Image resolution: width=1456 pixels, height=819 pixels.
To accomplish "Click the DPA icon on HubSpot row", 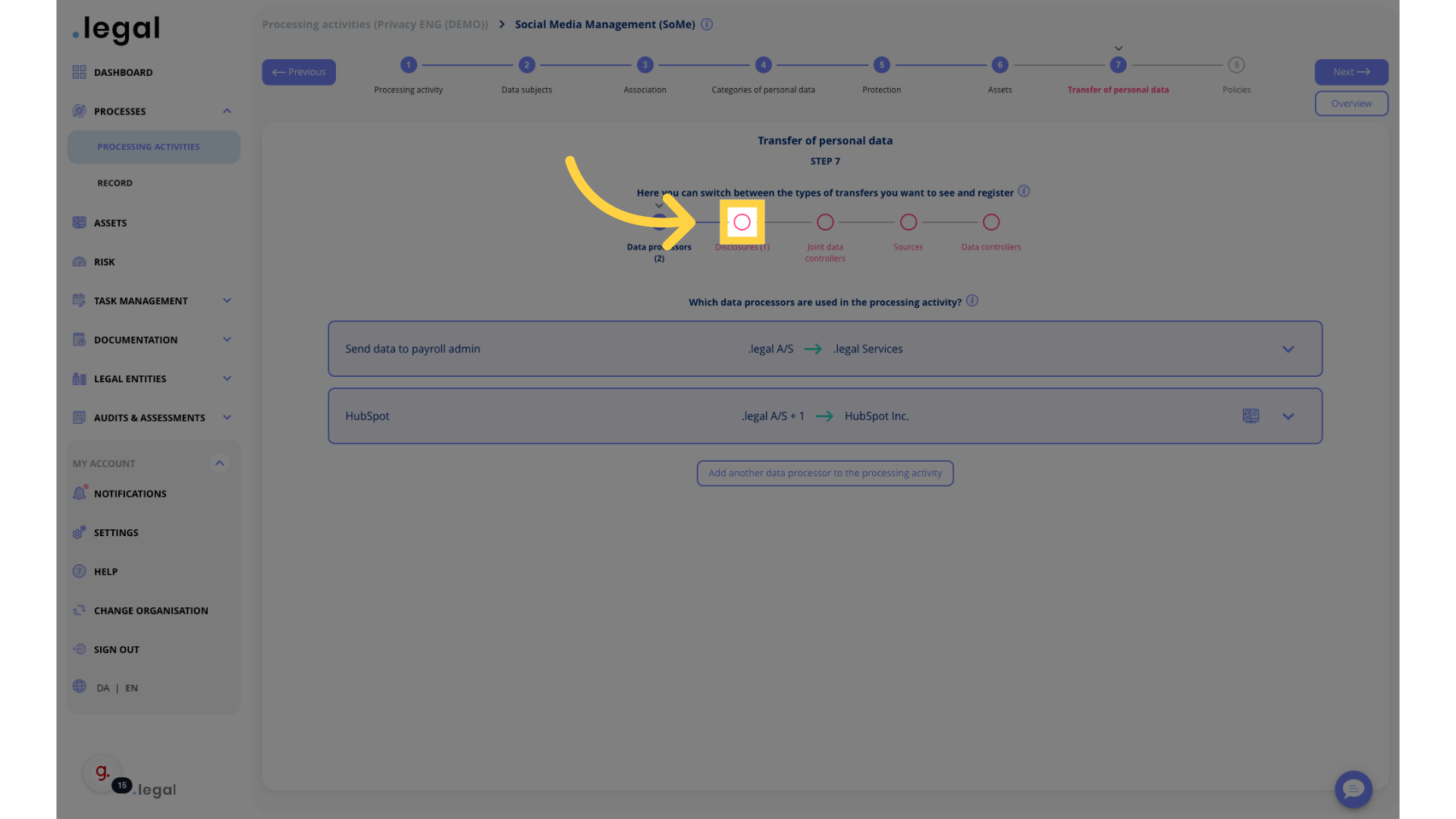I will 1251,416.
